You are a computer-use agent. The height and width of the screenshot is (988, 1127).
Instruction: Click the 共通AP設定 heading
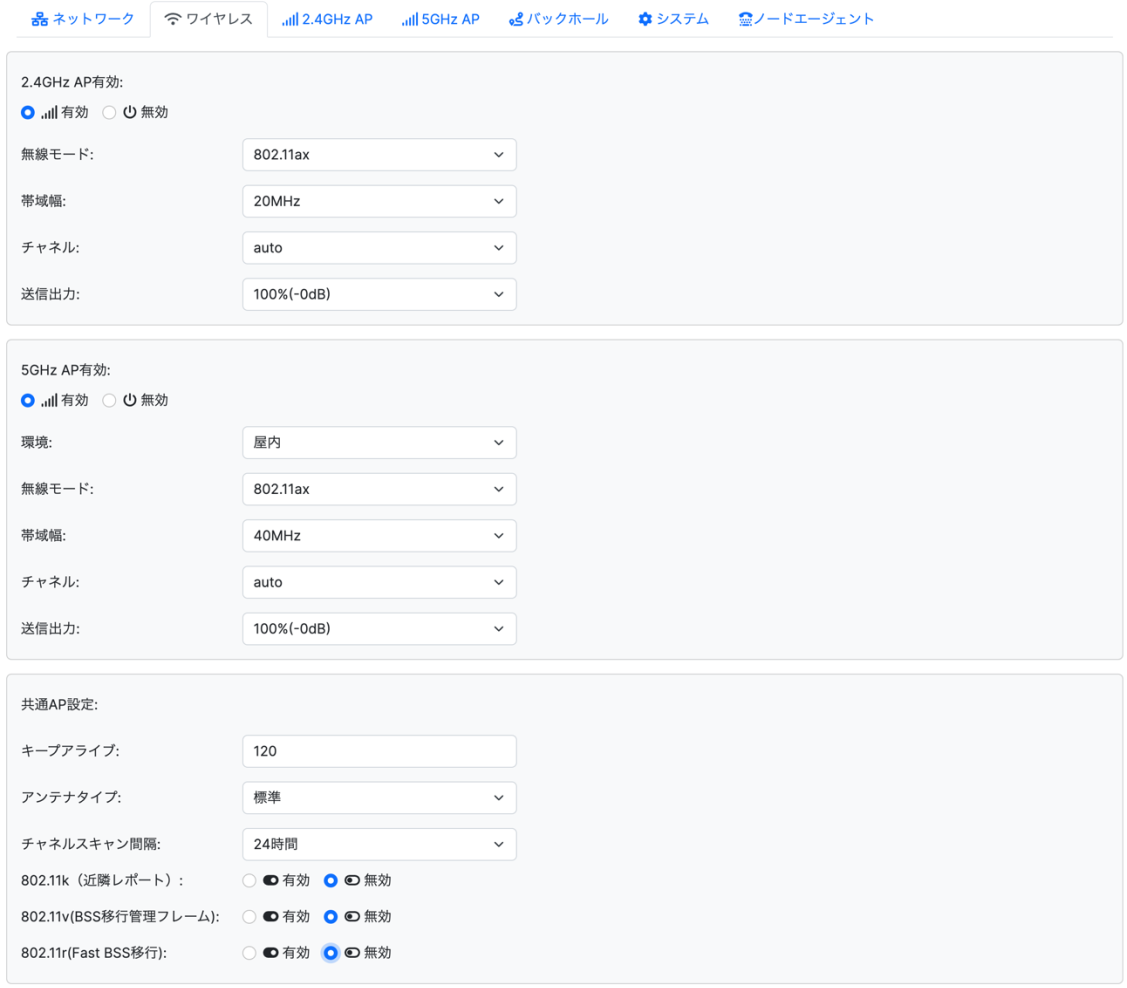pos(60,705)
